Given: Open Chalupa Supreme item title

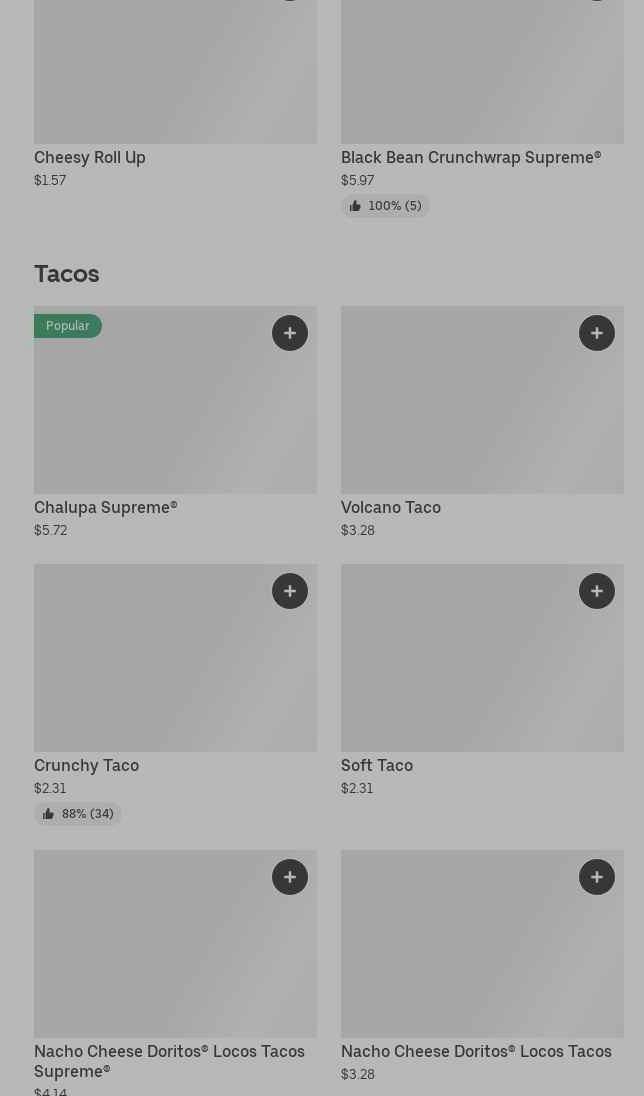Looking at the screenshot, I should [106, 507].
